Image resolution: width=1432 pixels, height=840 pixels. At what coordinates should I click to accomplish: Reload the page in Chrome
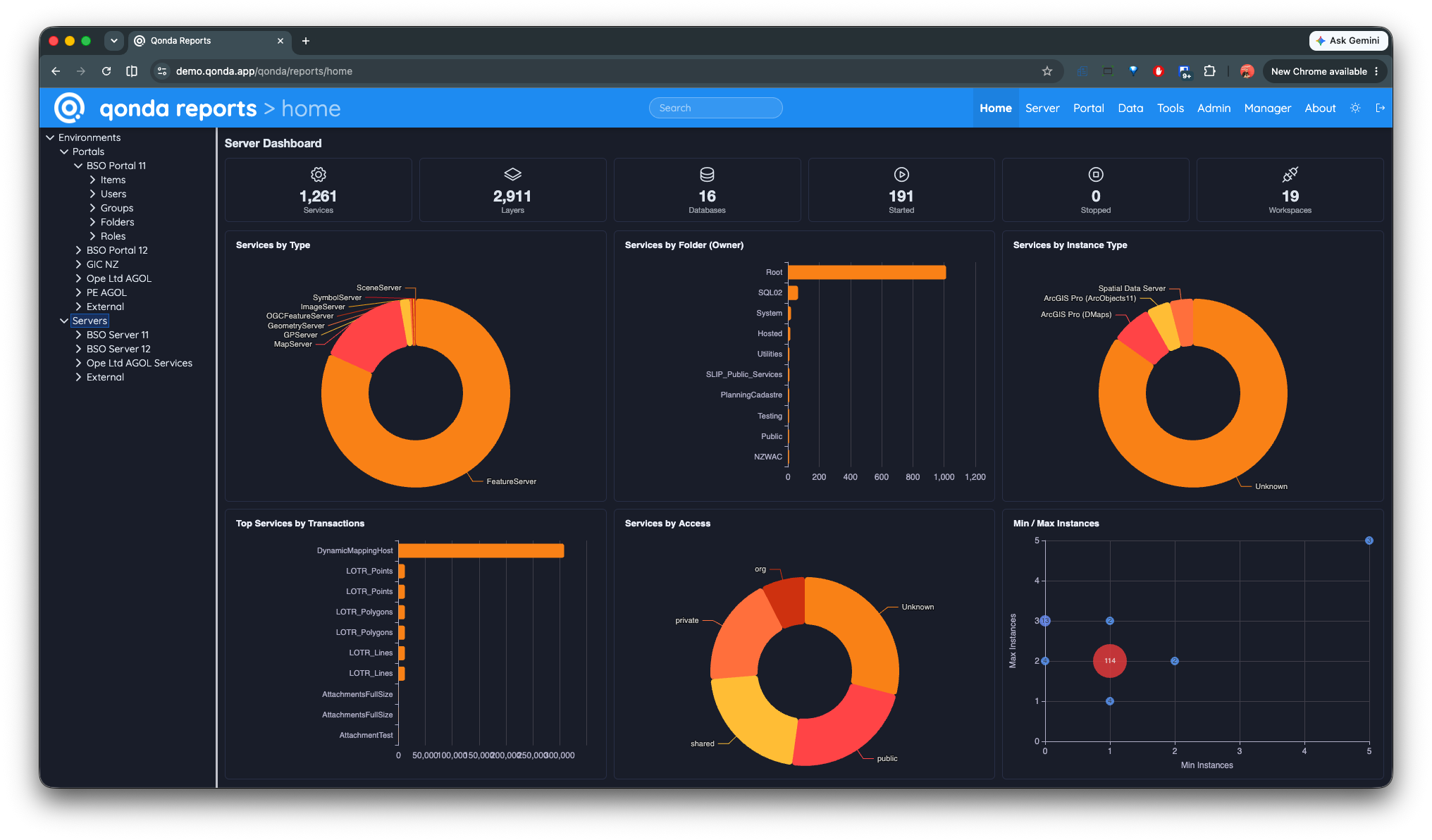(106, 71)
